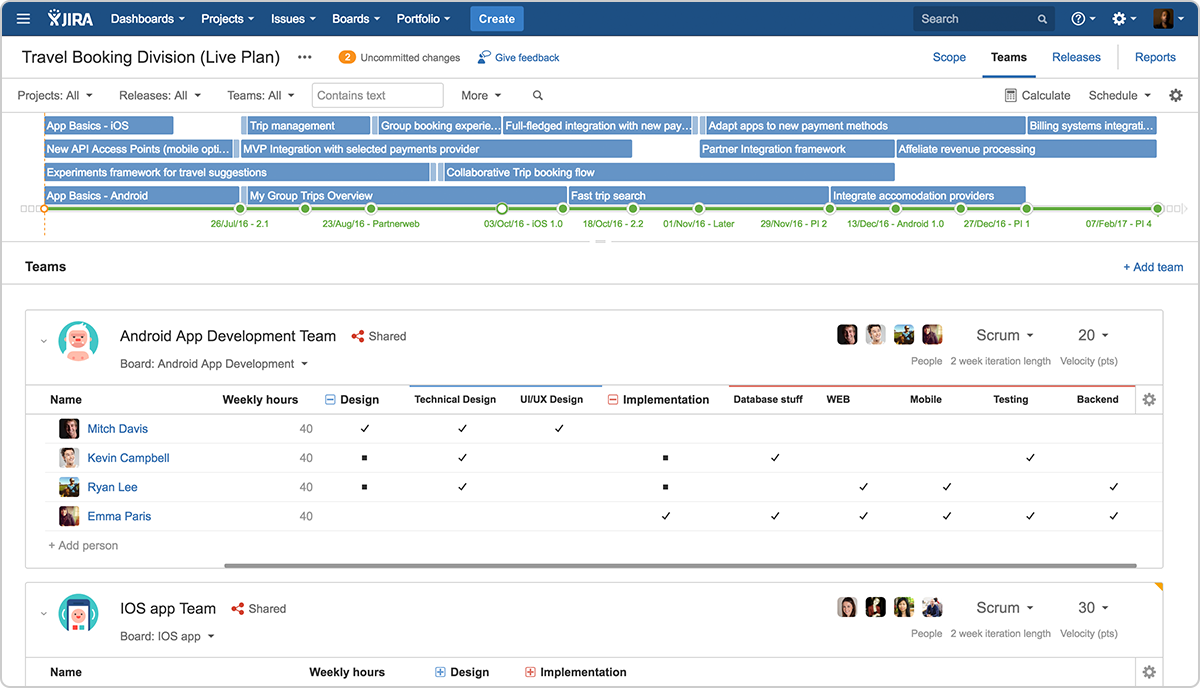Switch to the Releases tab
Screen dimensions: 1200x688
[1076, 58]
